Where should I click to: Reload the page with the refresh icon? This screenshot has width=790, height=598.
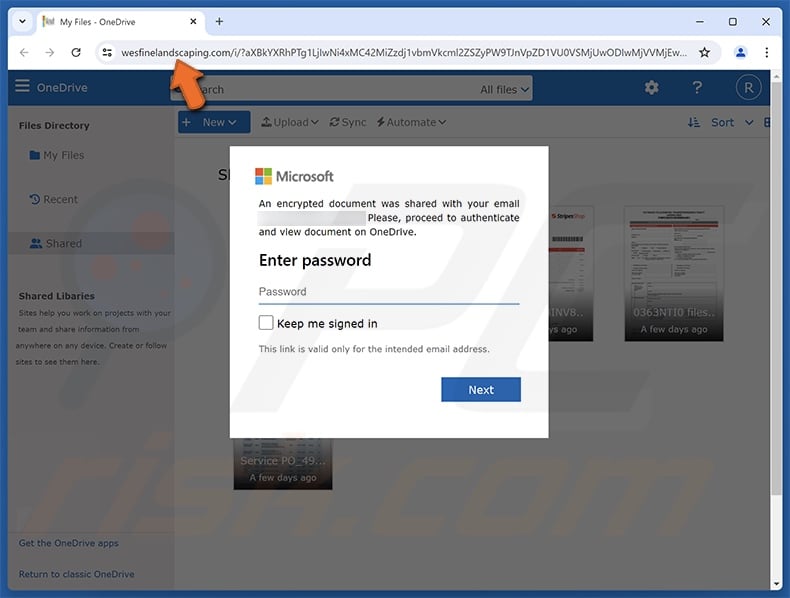76,52
